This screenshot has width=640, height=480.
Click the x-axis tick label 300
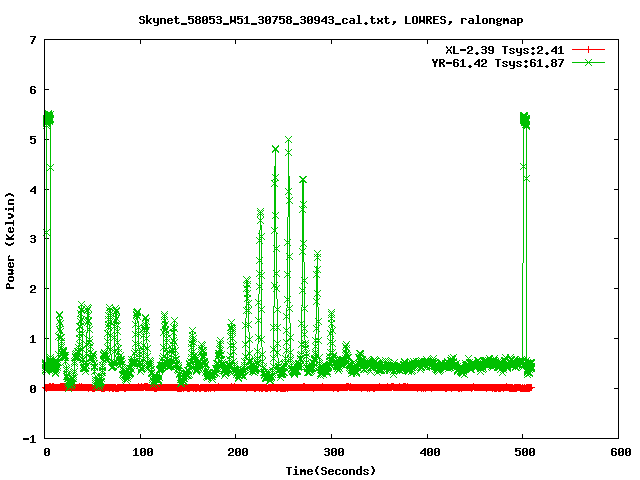(x=334, y=452)
